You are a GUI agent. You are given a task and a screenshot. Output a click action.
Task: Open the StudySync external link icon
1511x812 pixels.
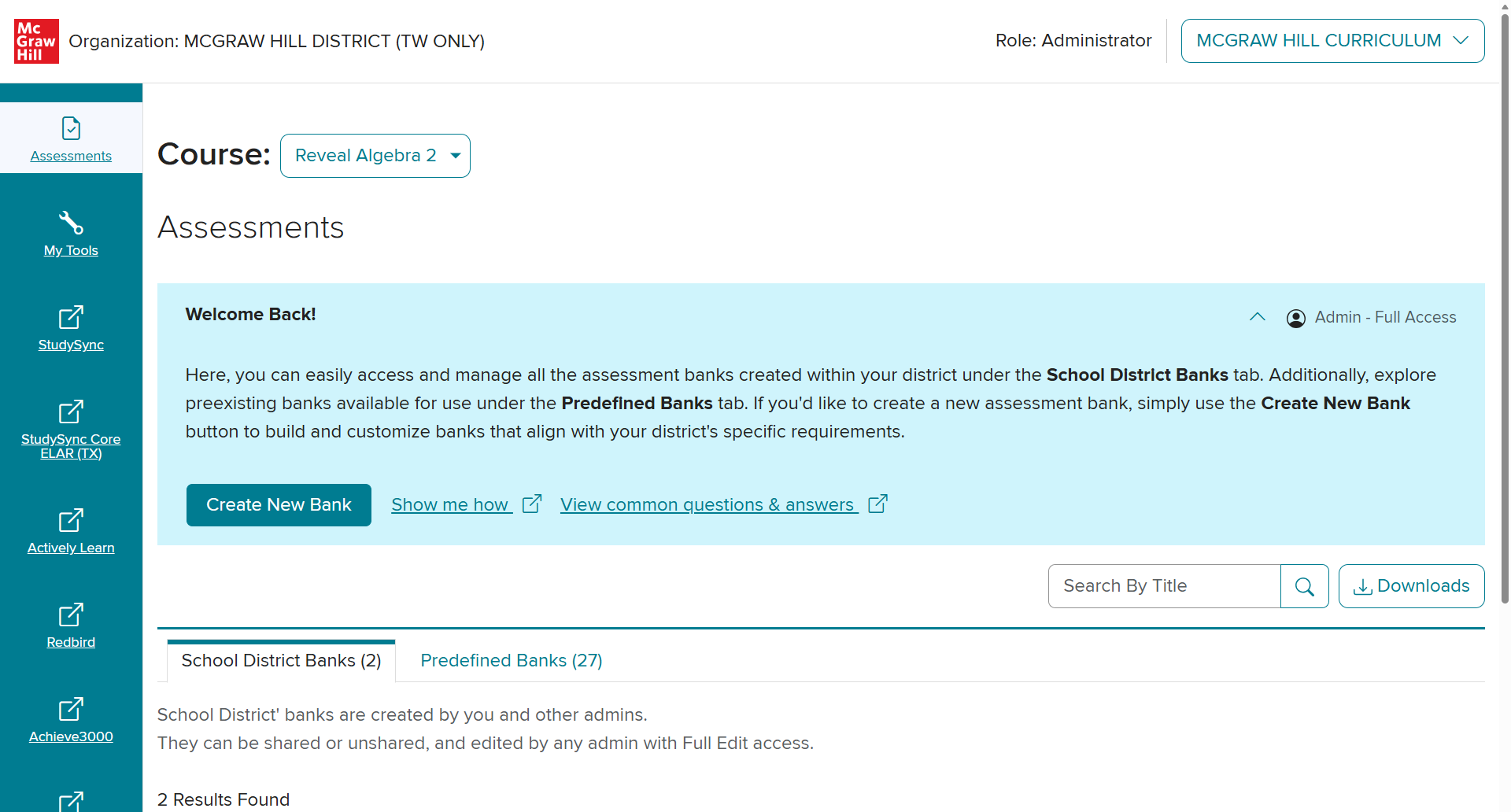(x=71, y=317)
